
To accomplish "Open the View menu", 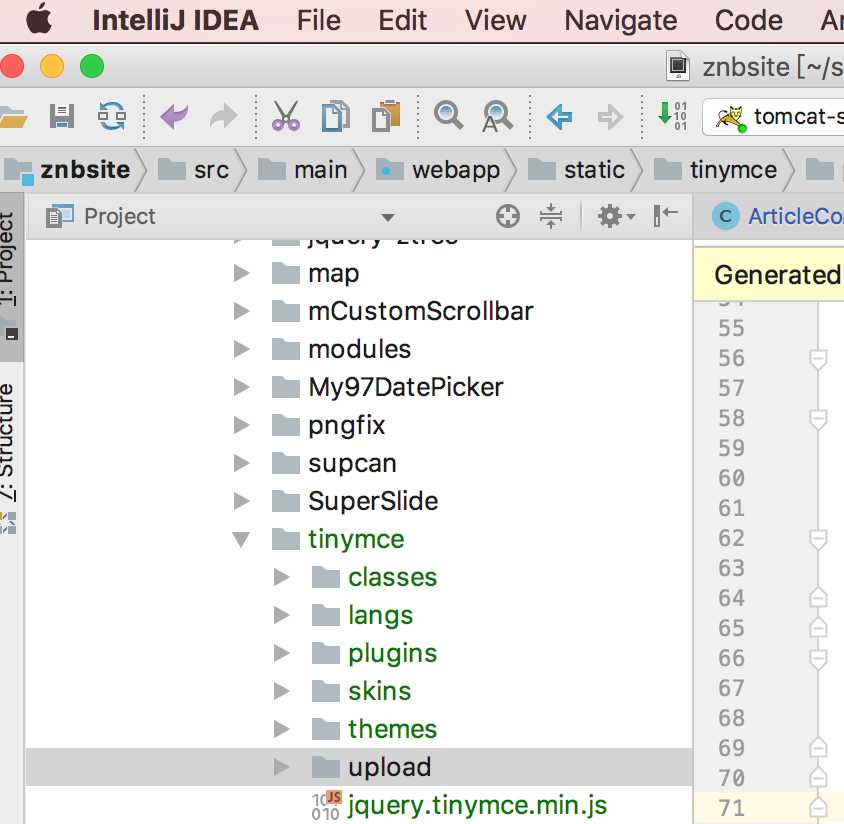I will click(495, 21).
